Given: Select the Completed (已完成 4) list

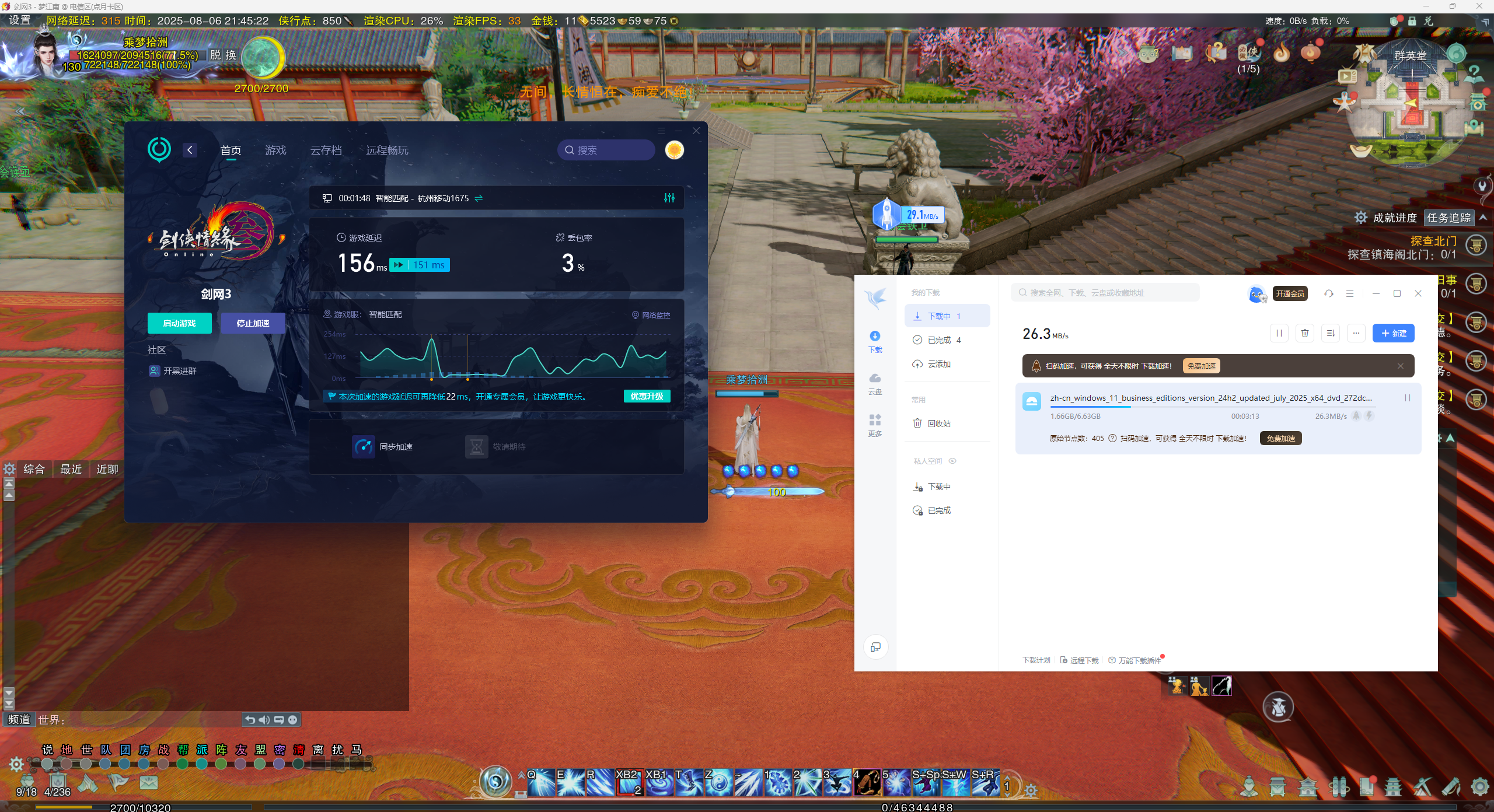Looking at the screenshot, I should tap(944, 340).
